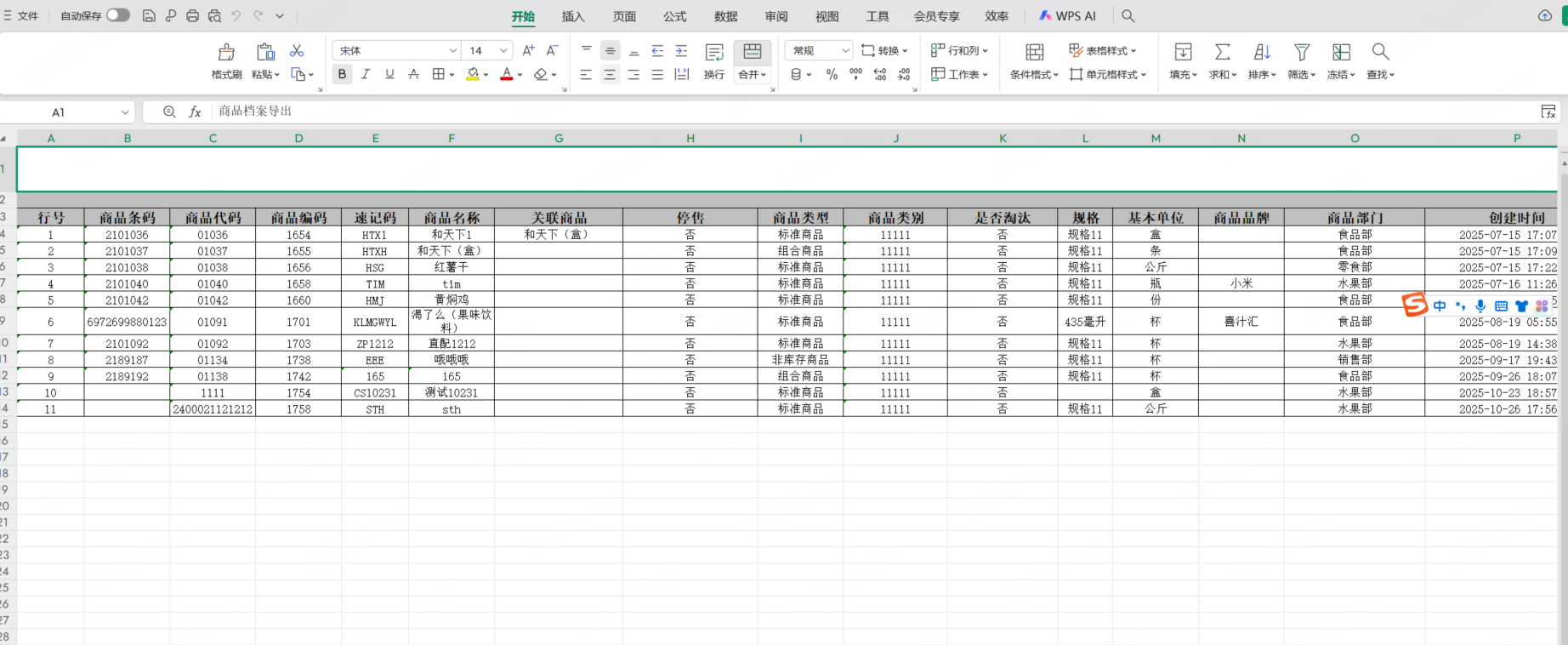Cut the selection with the scissors icon
The height and width of the screenshot is (645, 1568).
coord(297,51)
